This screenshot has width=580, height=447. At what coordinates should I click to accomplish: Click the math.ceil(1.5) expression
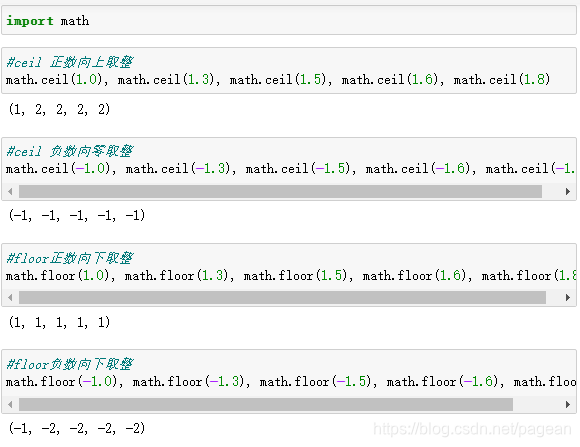tap(278, 80)
